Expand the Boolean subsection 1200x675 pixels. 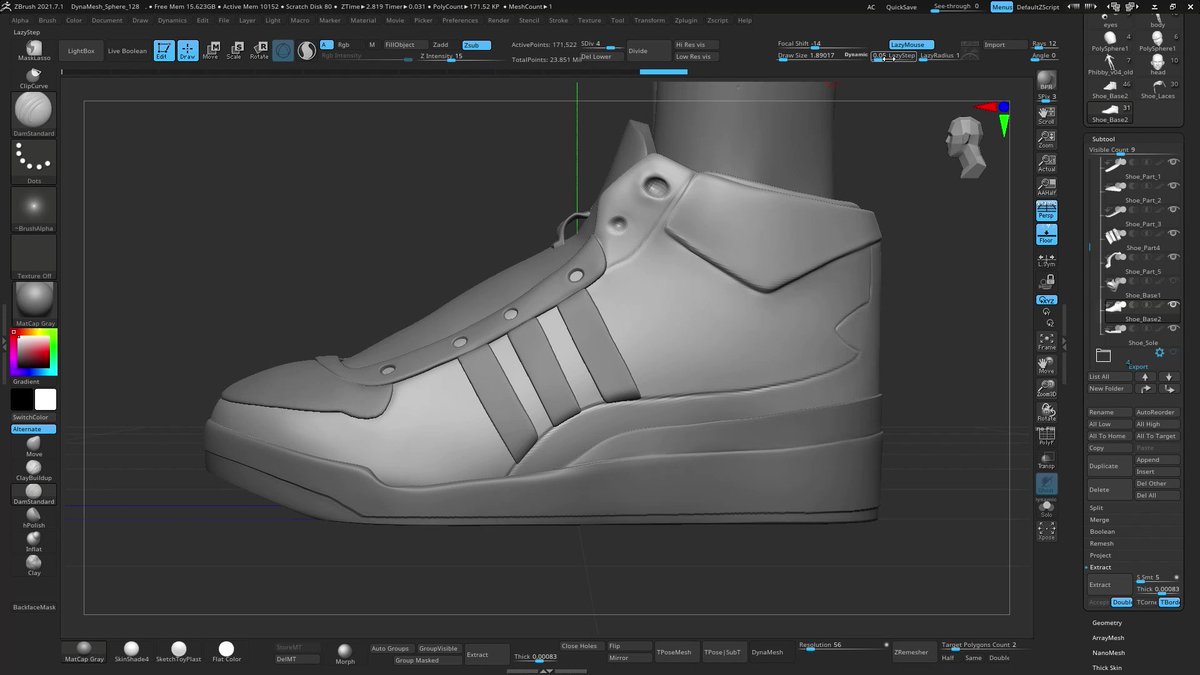(x=1102, y=532)
